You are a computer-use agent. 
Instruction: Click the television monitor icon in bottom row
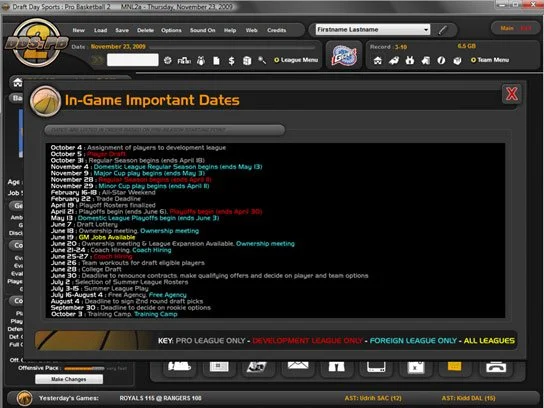pyautogui.click(x=376, y=367)
